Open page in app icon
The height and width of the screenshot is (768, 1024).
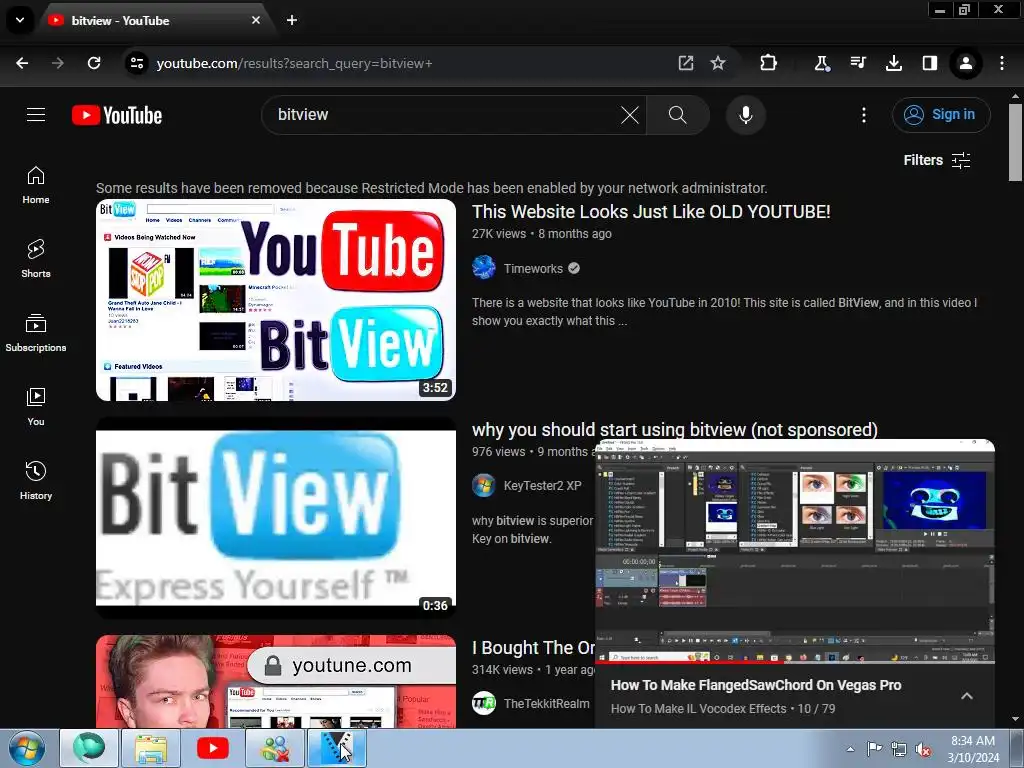tap(686, 63)
